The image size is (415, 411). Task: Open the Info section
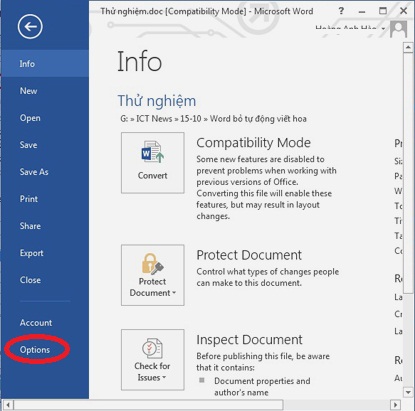[x=45, y=64]
